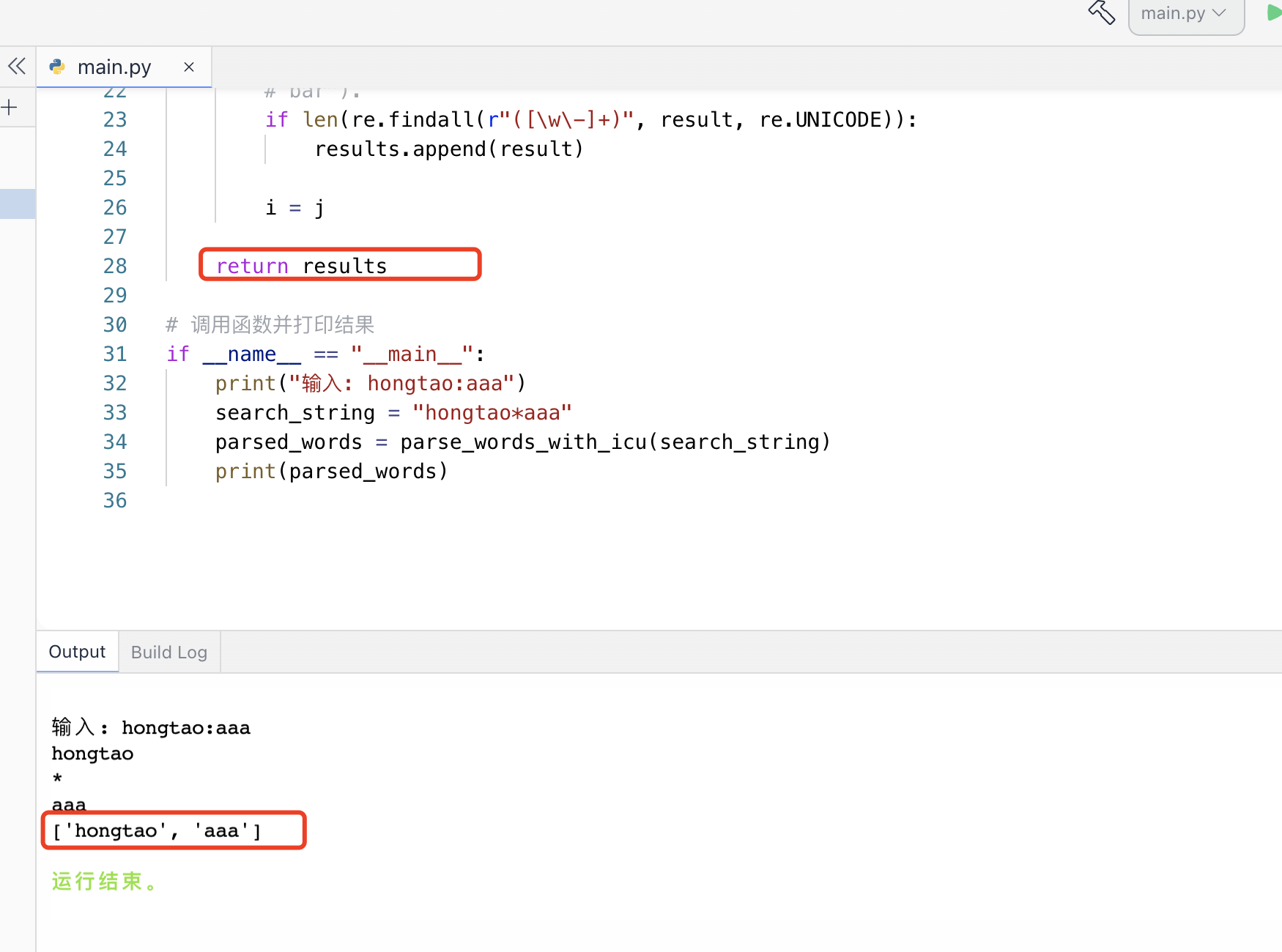This screenshot has height=952, width=1282.
Task: Click empty line 36 in the editor
Action: (293, 499)
